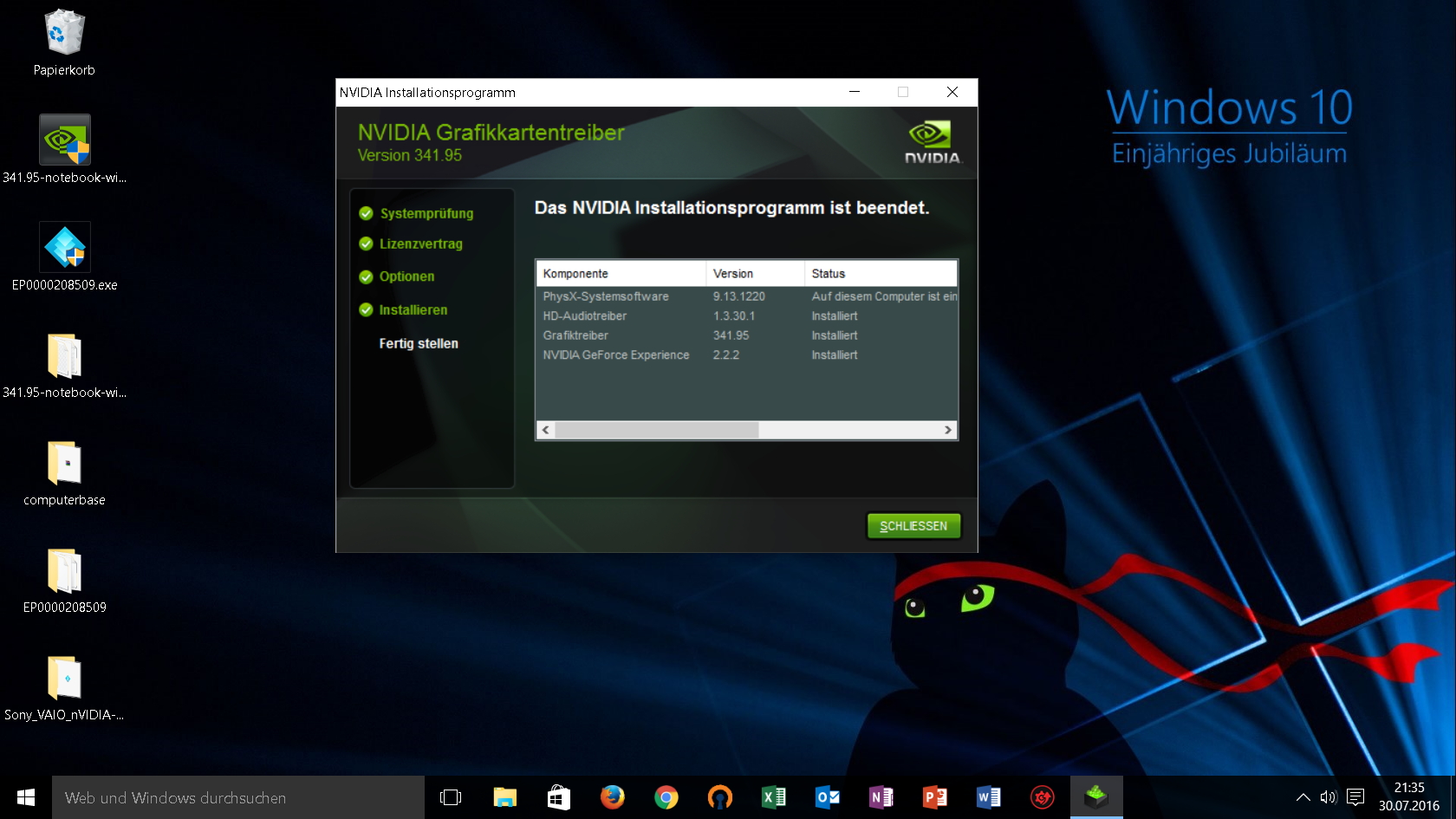Click the scroll-left arrow of component list
Viewport: 1456px width, 819px height.
pyautogui.click(x=546, y=430)
